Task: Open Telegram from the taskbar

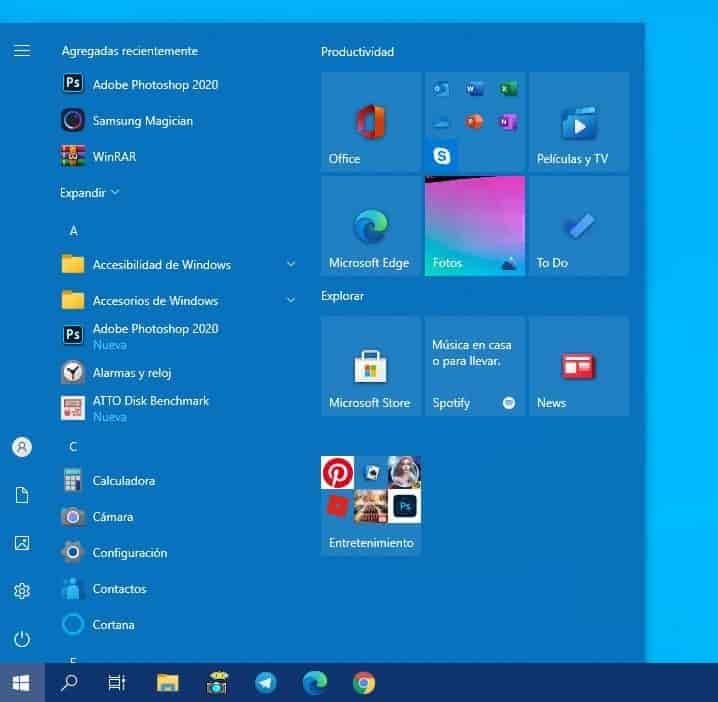Action: click(x=266, y=683)
